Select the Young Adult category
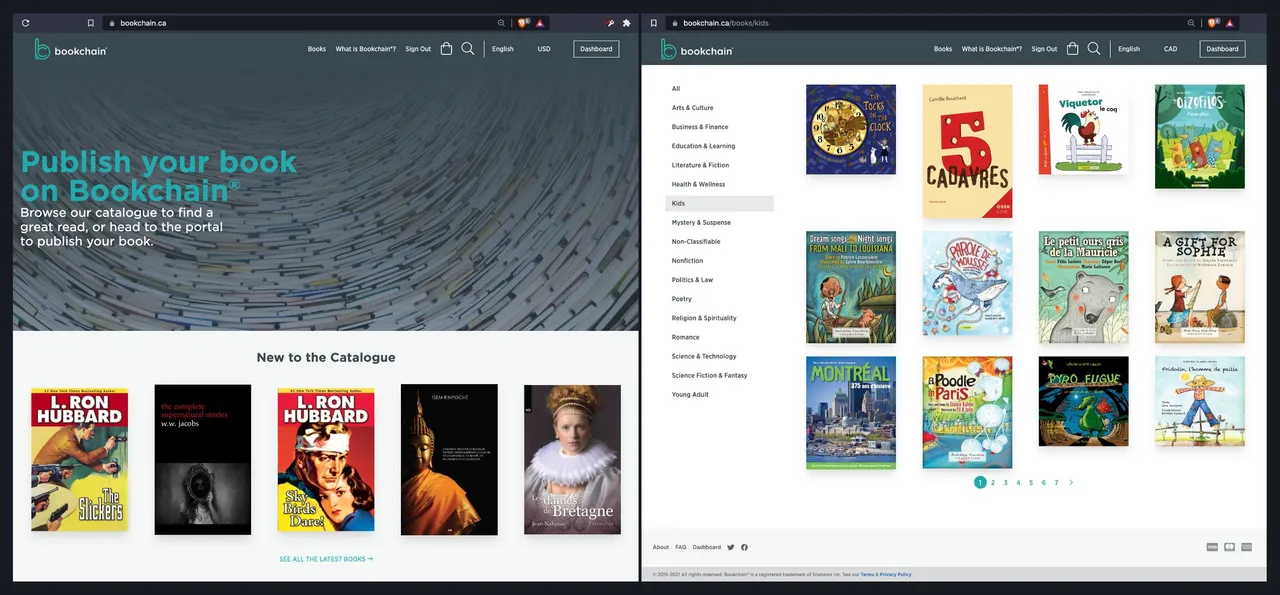The image size is (1280, 595). [690, 395]
